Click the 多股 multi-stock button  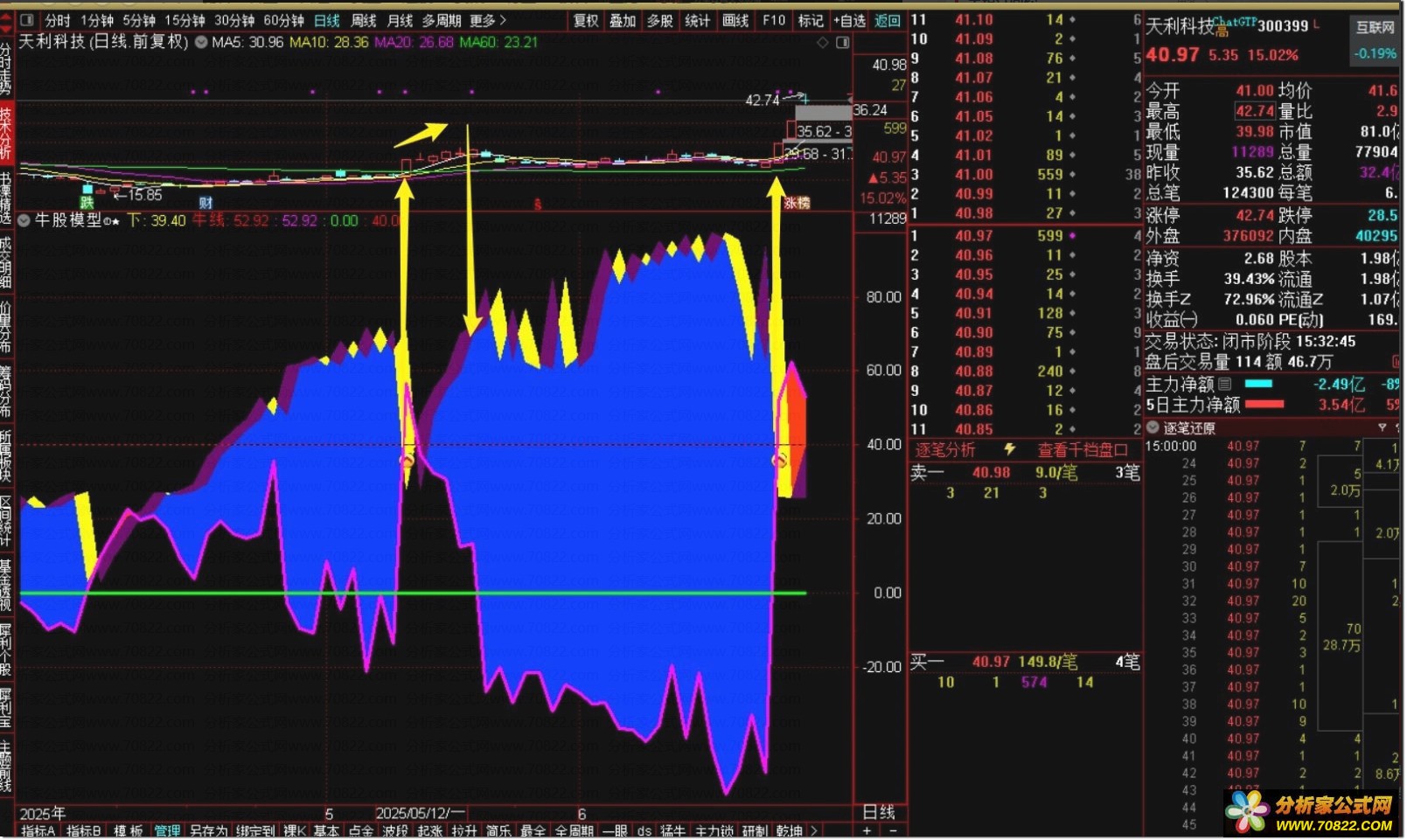(x=660, y=20)
